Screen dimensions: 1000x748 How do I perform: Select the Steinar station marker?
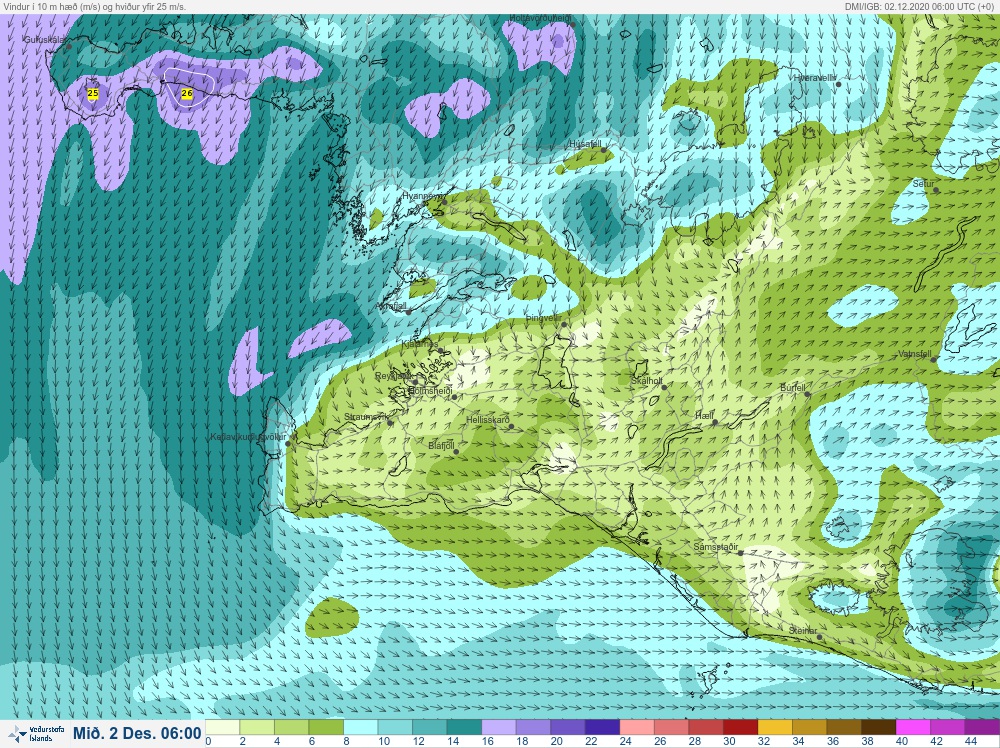tap(820, 636)
